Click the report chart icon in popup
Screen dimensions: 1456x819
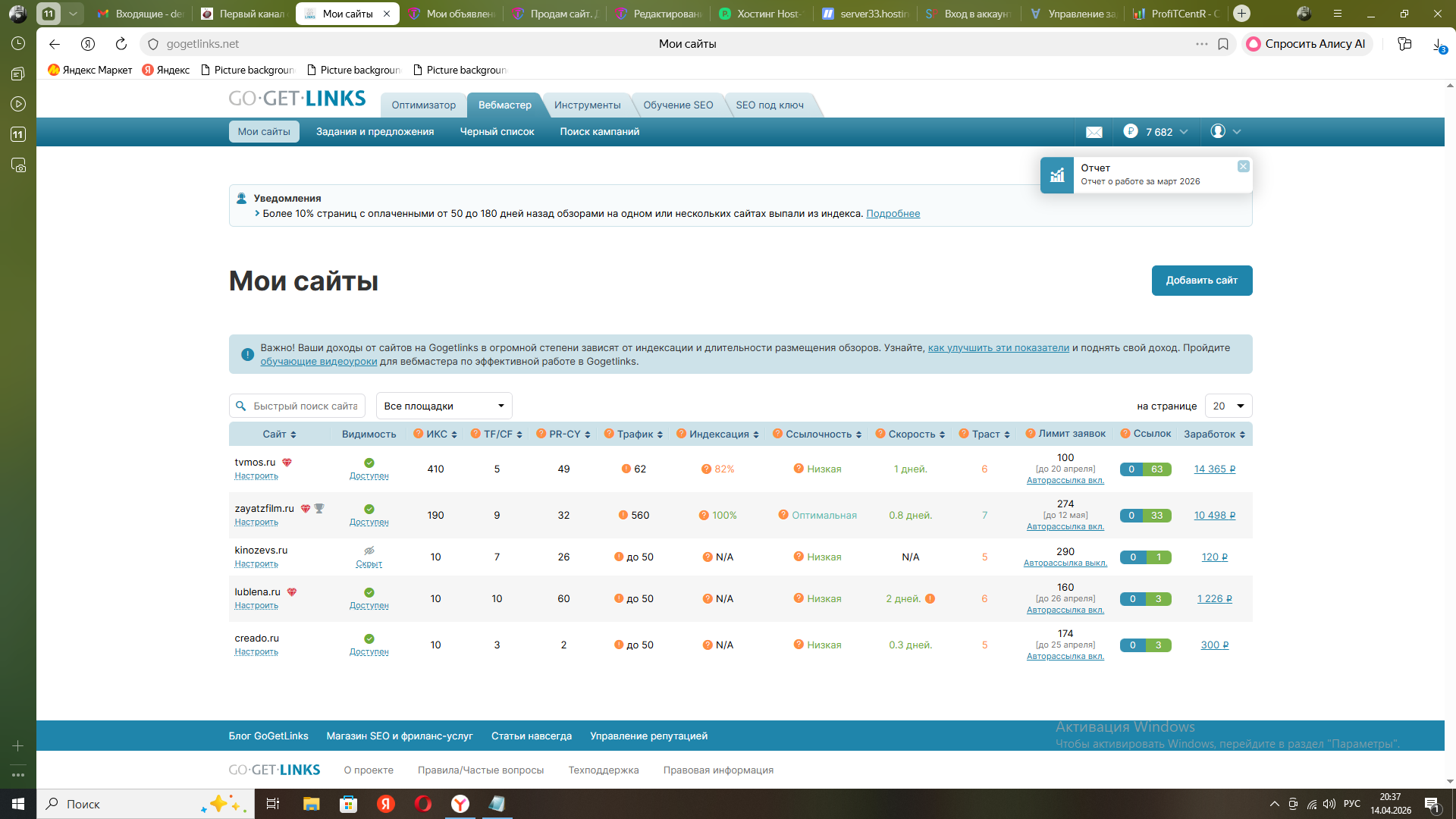pos(1056,175)
